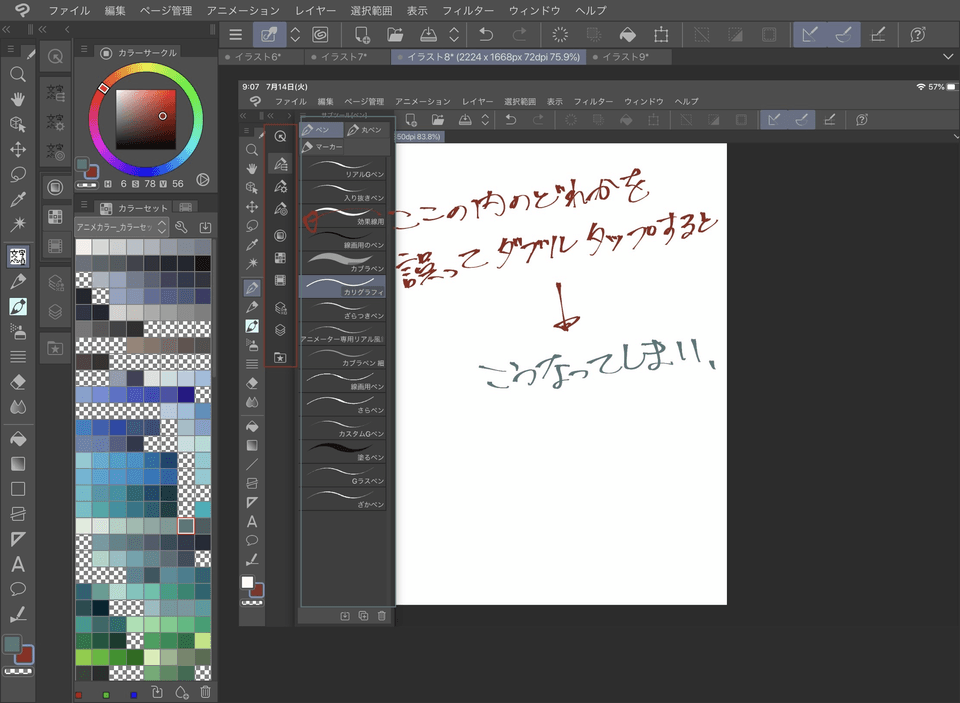Click import color set download button

[205, 227]
